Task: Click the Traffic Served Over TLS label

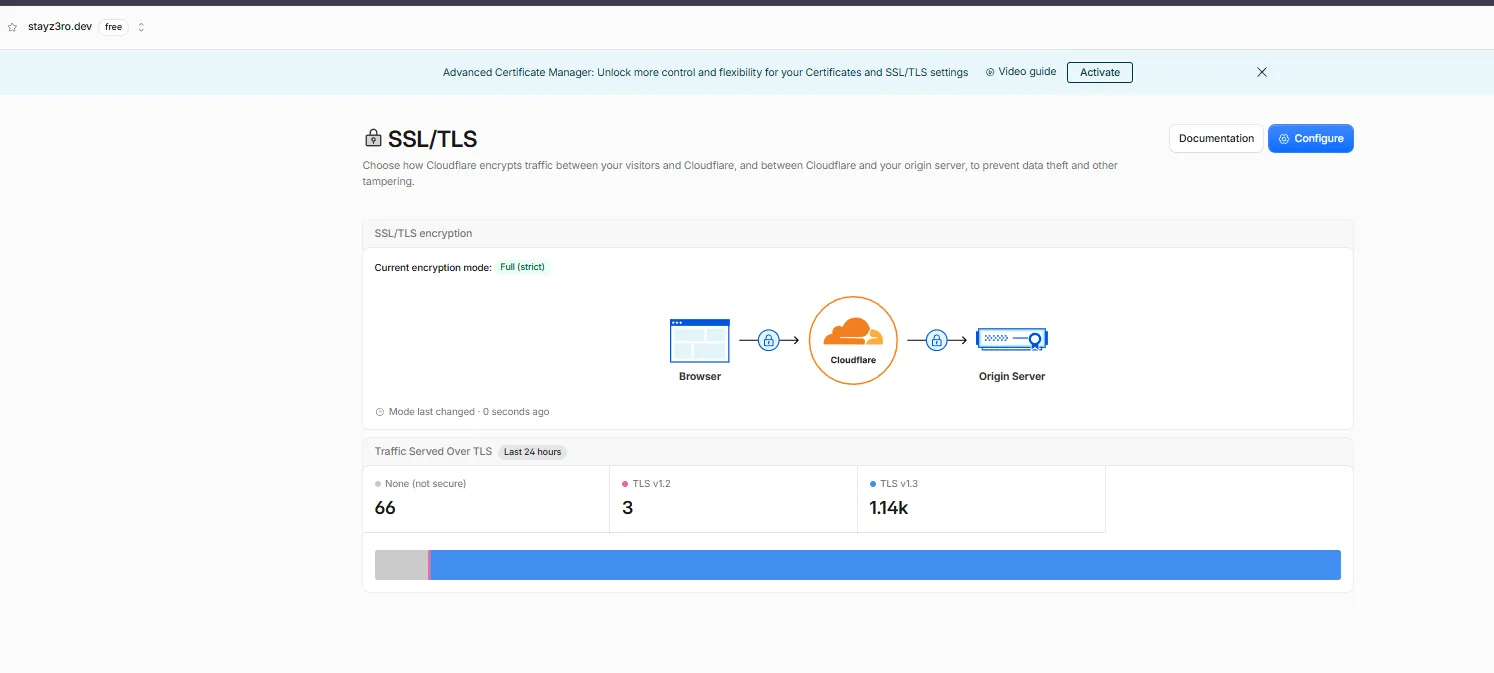Action: (x=433, y=452)
